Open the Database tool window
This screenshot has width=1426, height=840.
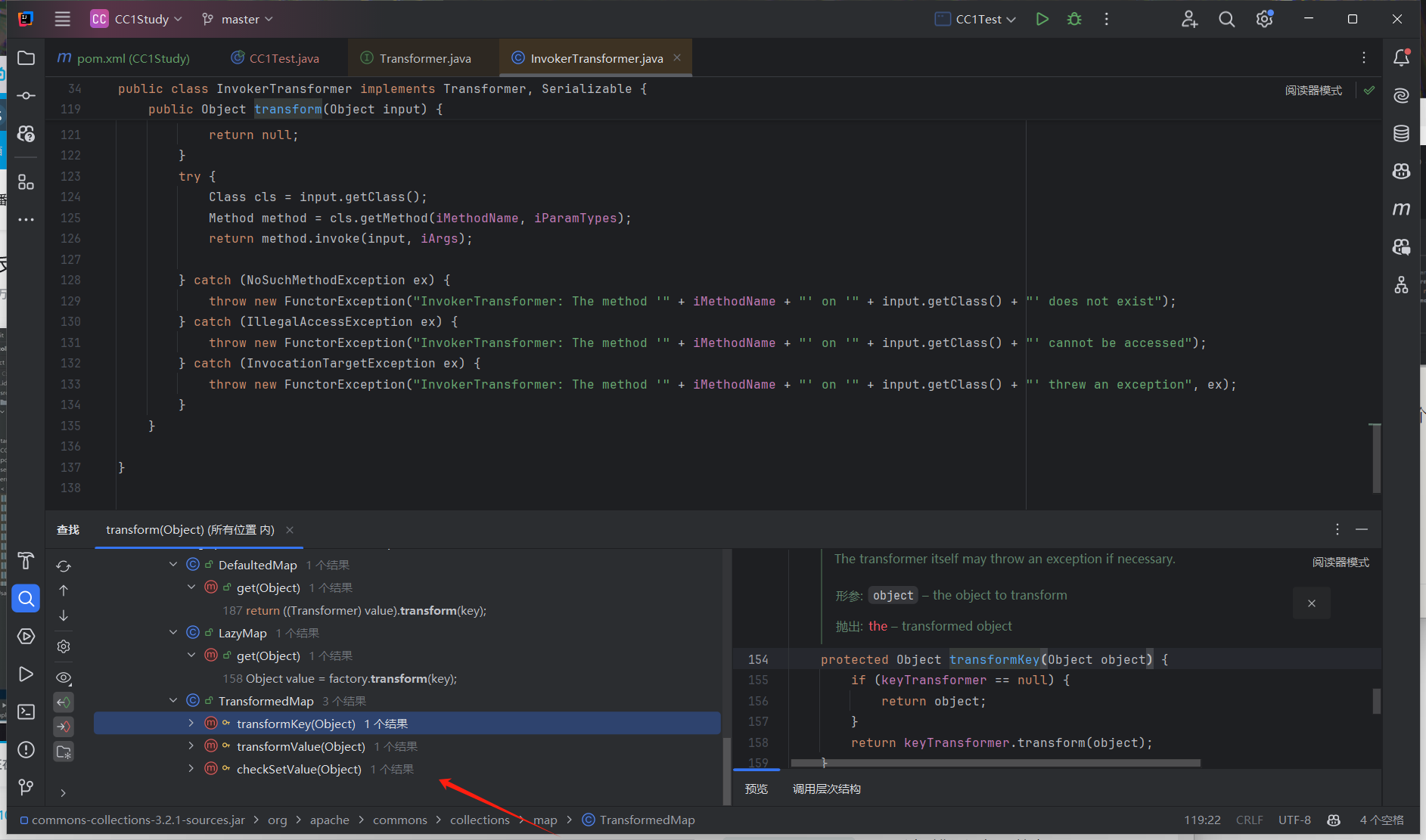click(x=1401, y=134)
